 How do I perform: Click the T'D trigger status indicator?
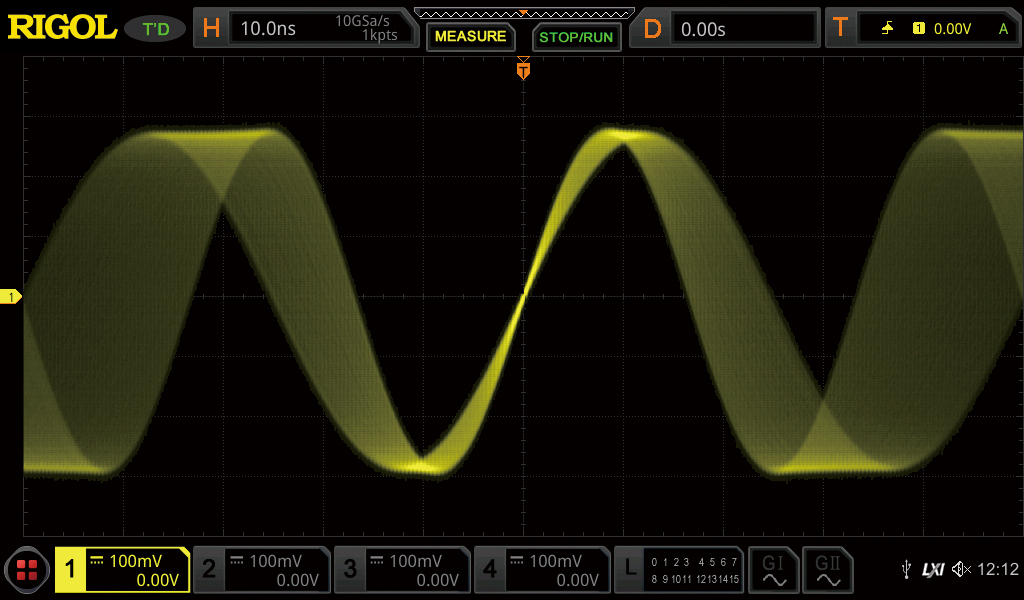(155, 29)
